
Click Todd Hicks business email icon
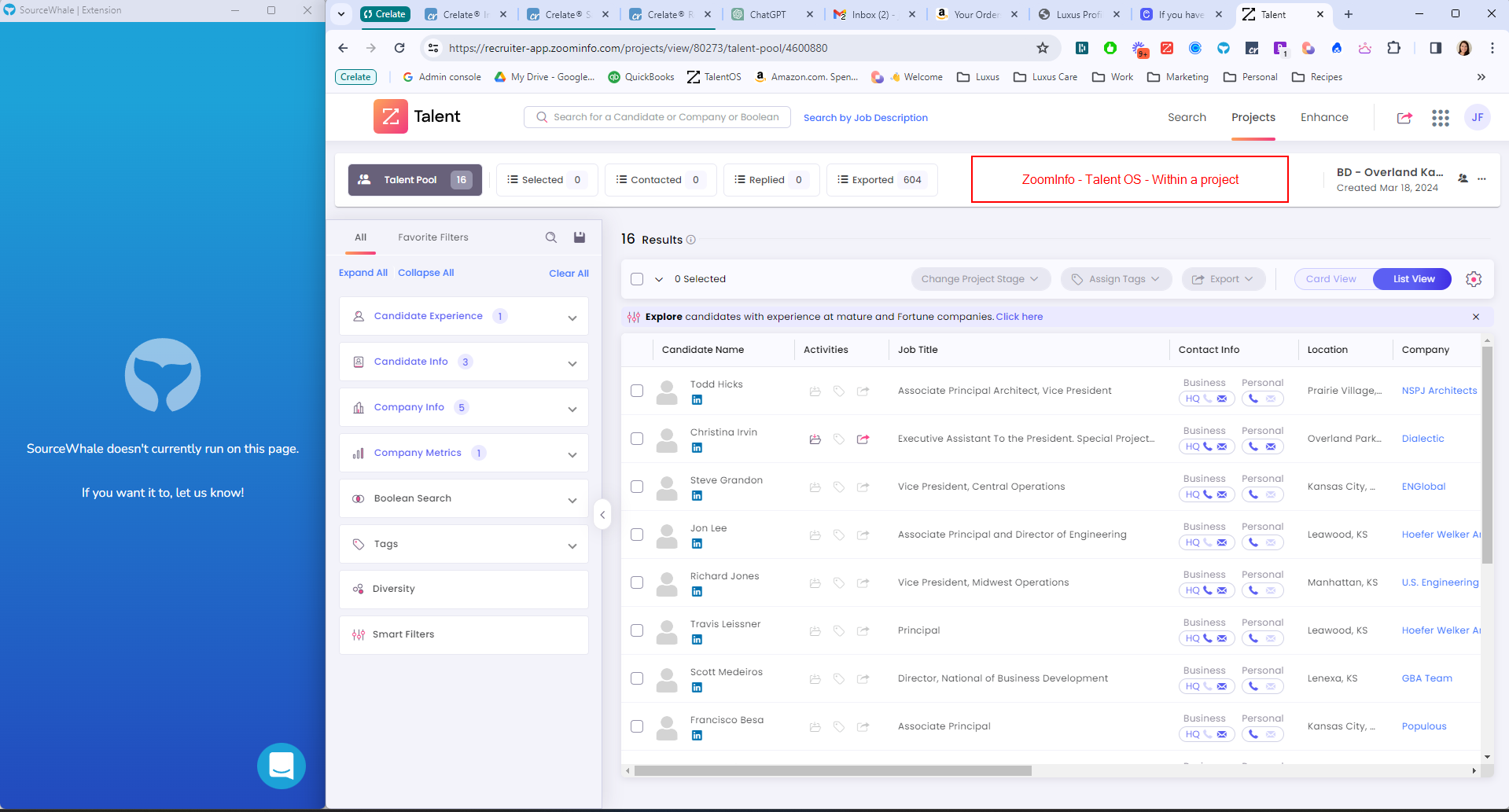[1222, 399]
